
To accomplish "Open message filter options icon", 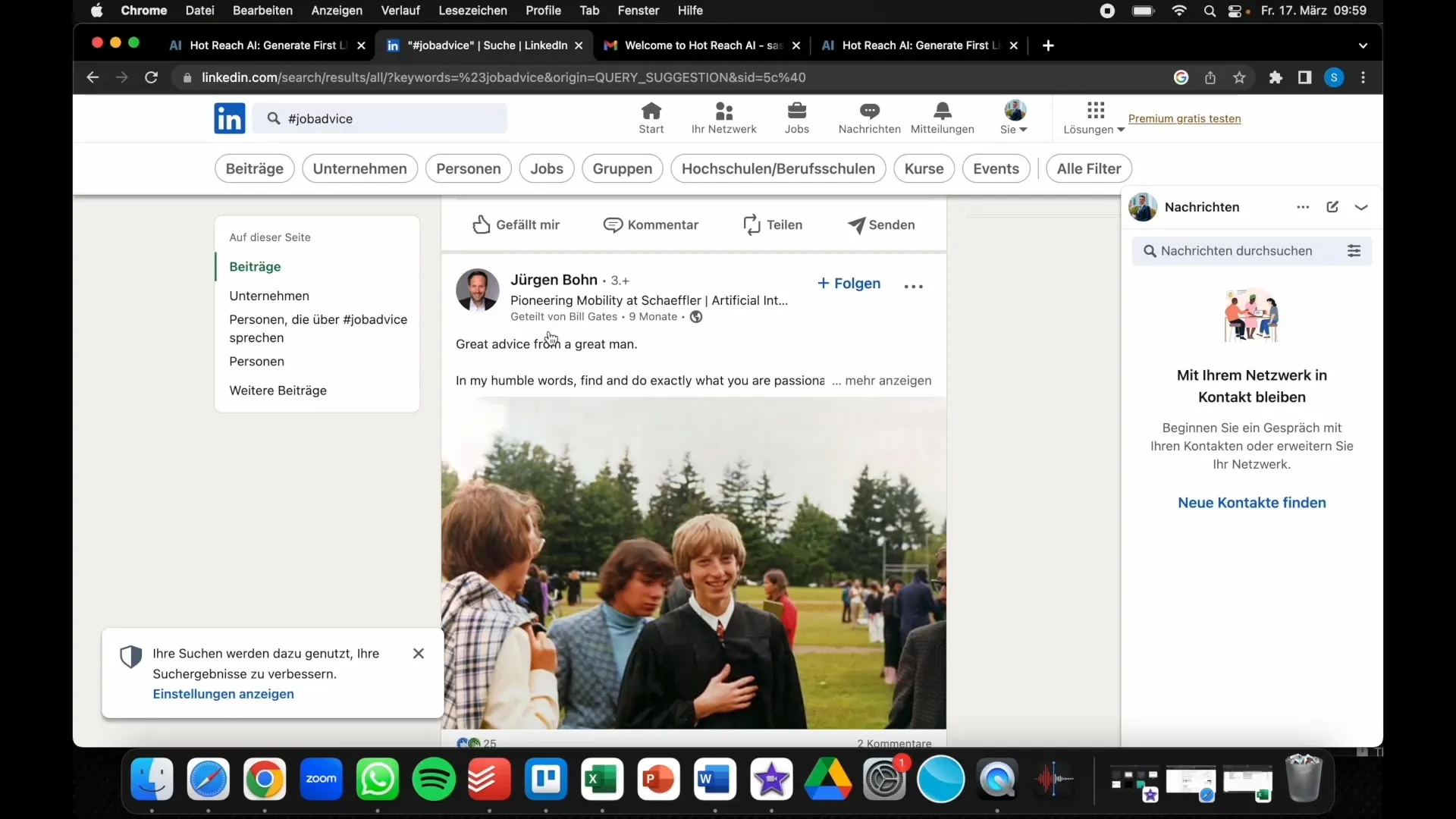I will click(1354, 251).
